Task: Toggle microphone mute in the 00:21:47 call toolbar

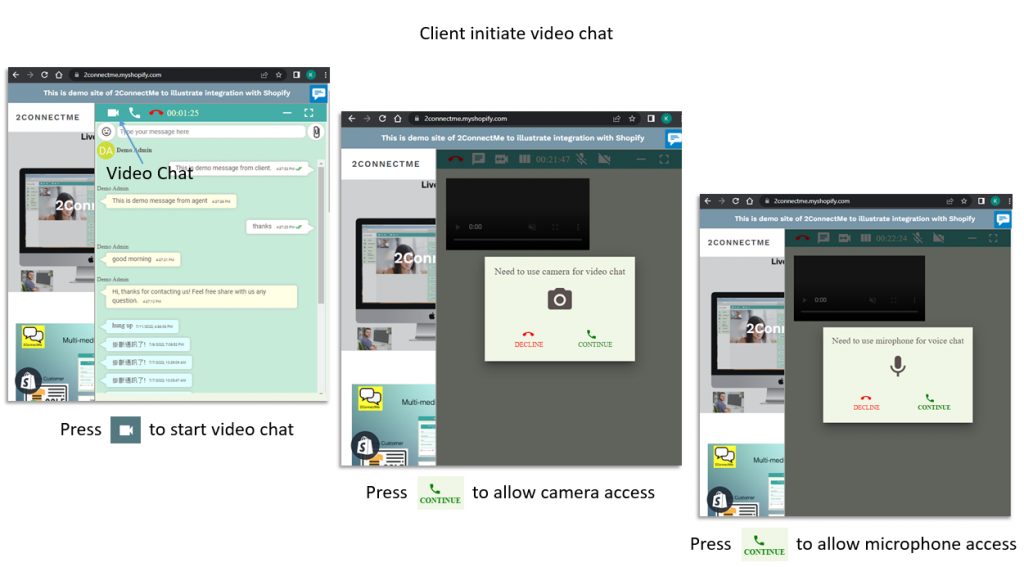Action: (x=581, y=159)
